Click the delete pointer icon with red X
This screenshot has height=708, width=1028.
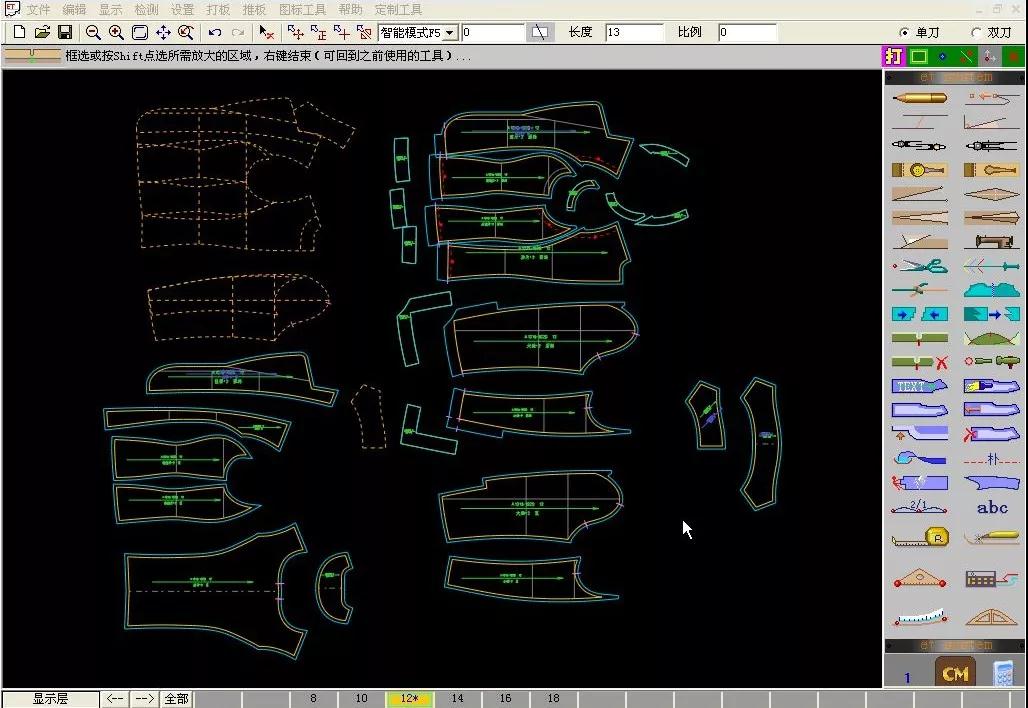coord(266,32)
